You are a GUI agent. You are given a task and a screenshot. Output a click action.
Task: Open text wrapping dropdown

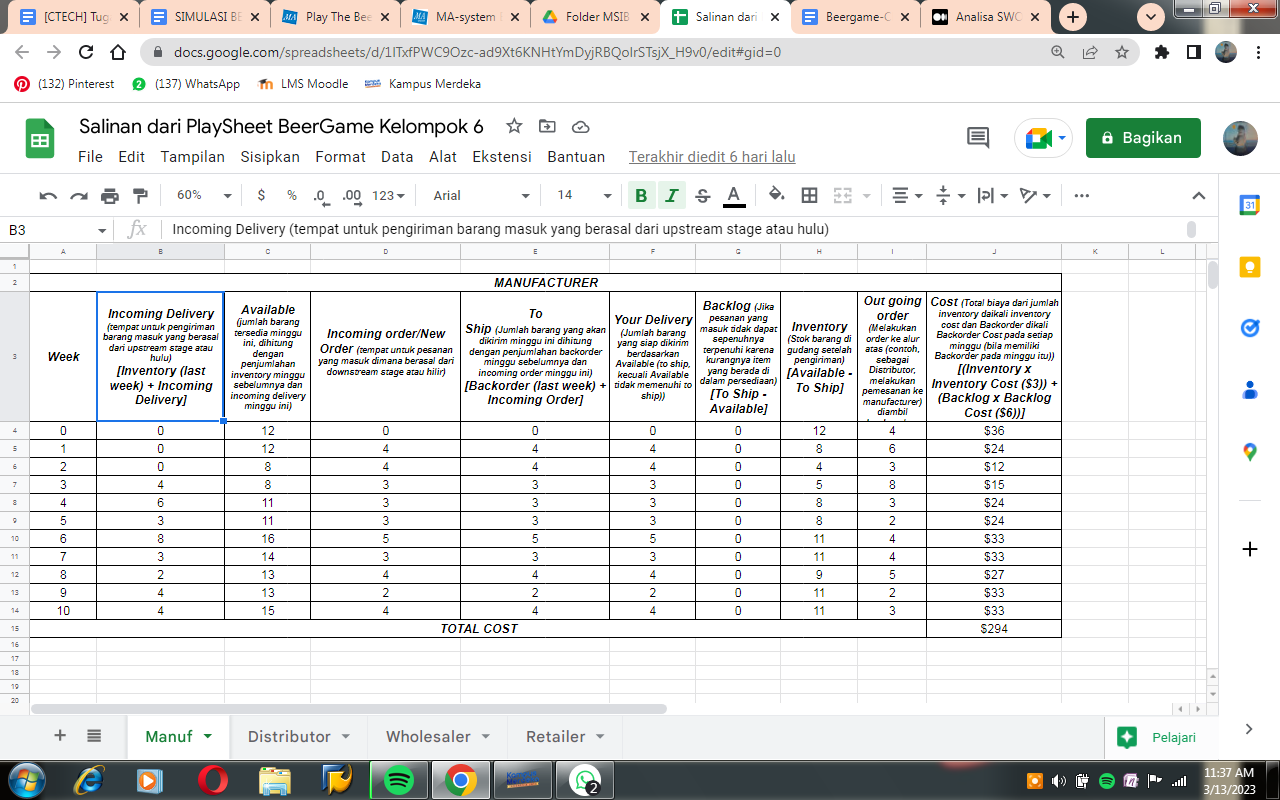click(992, 195)
